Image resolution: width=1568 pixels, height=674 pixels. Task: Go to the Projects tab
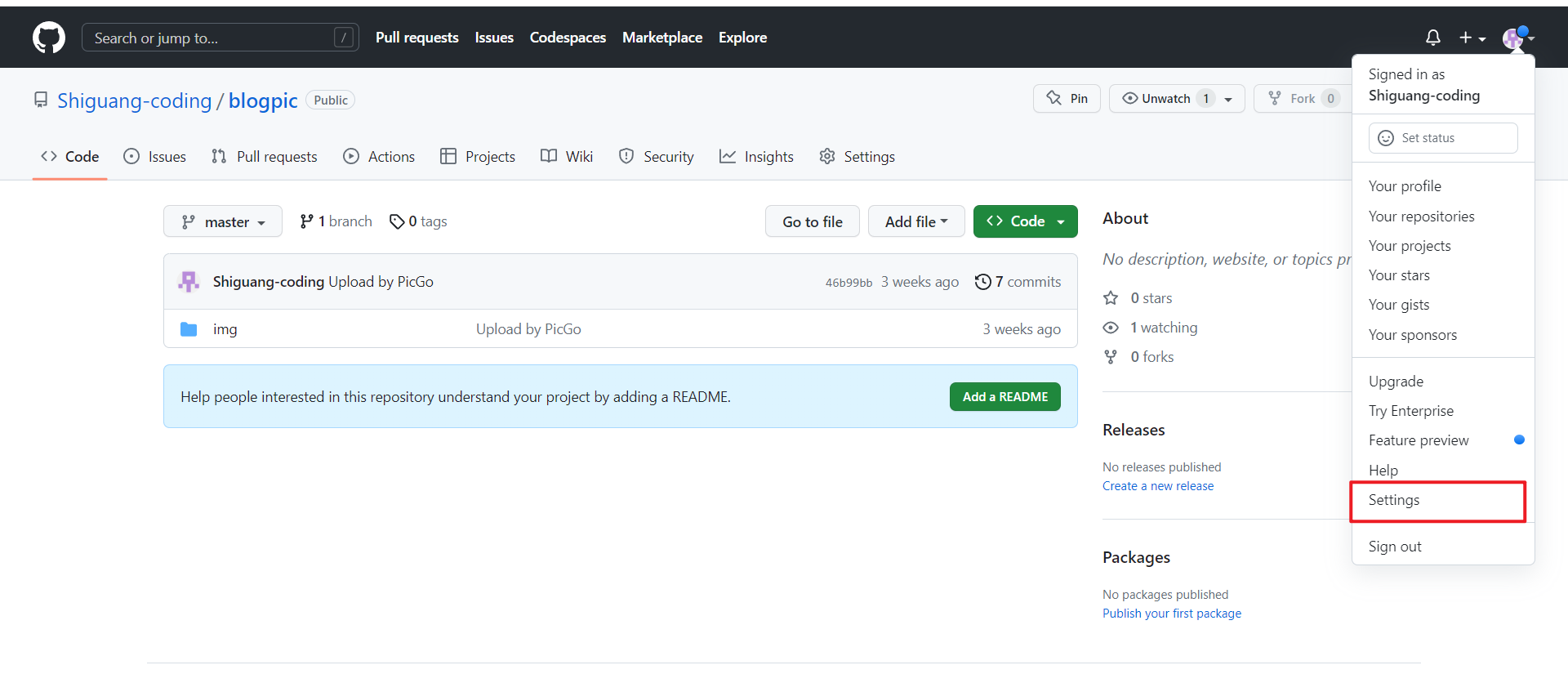pos(478,156)
